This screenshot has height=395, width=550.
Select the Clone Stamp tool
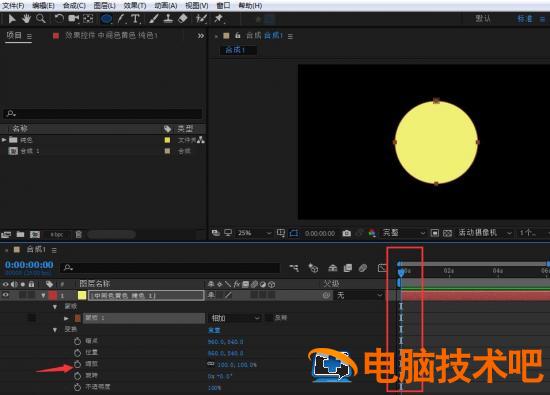(168, 19)
